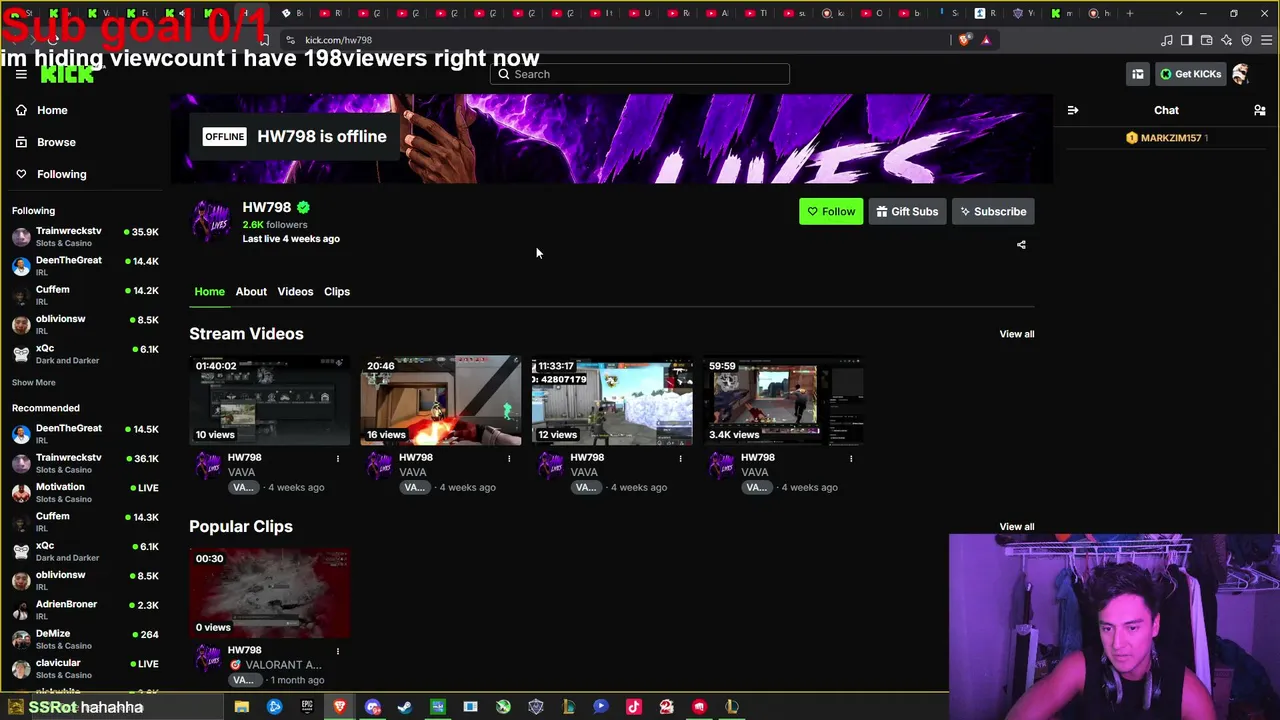The image size is (1280, 720).
Task: Open Steam from the taskbar
Action: pos(405,707)
